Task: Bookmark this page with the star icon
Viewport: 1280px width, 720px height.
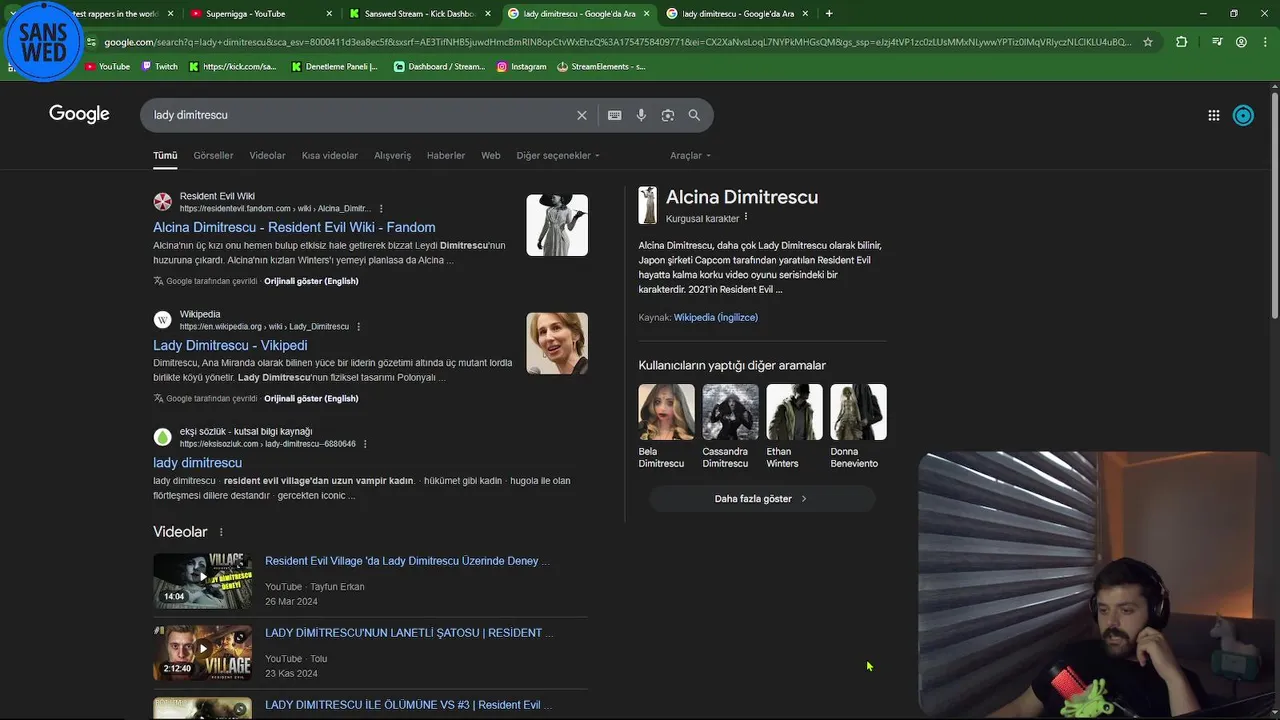Action: click(1148, 42)
